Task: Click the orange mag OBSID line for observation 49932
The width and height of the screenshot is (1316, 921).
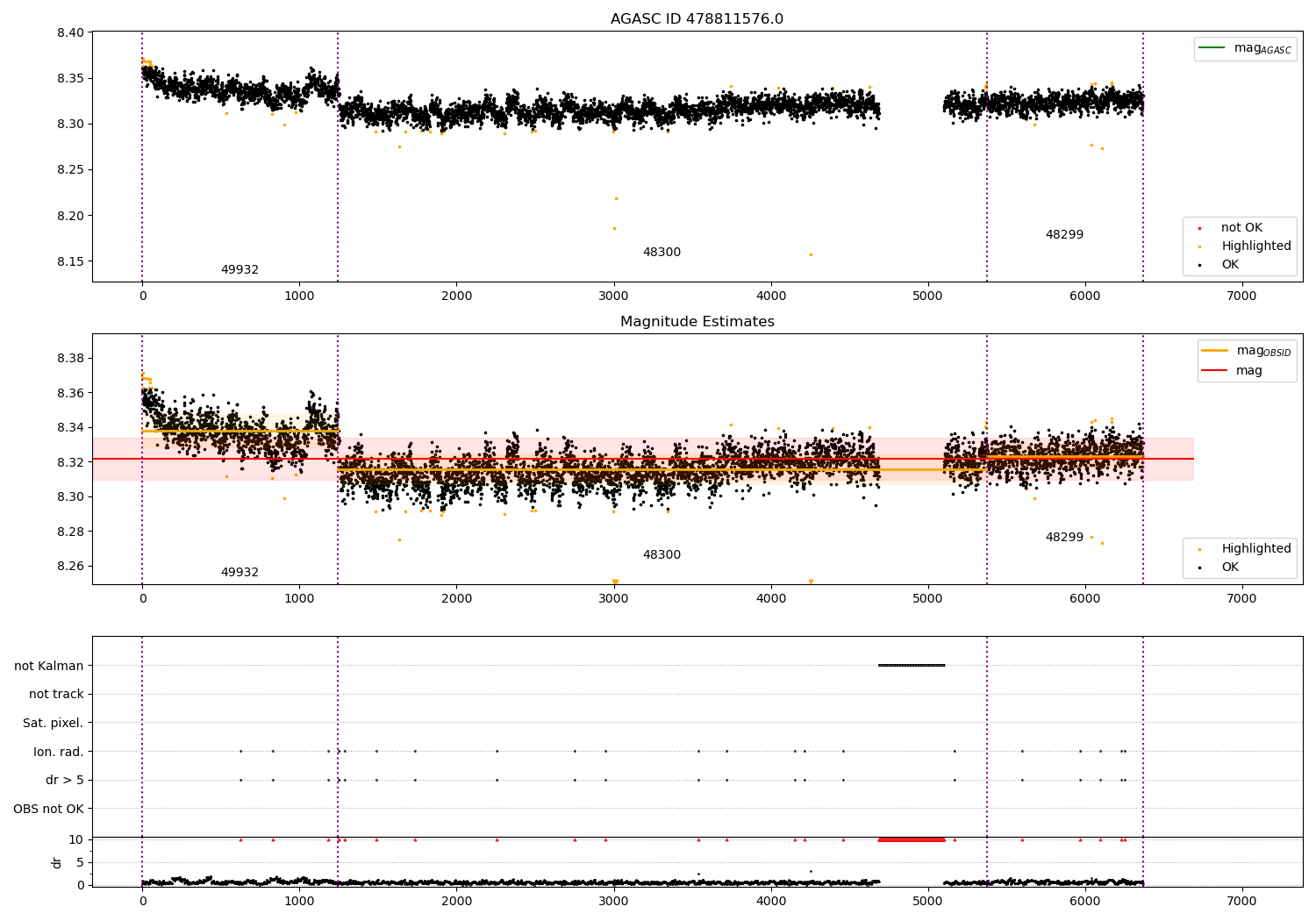Action: click(240, 431)
